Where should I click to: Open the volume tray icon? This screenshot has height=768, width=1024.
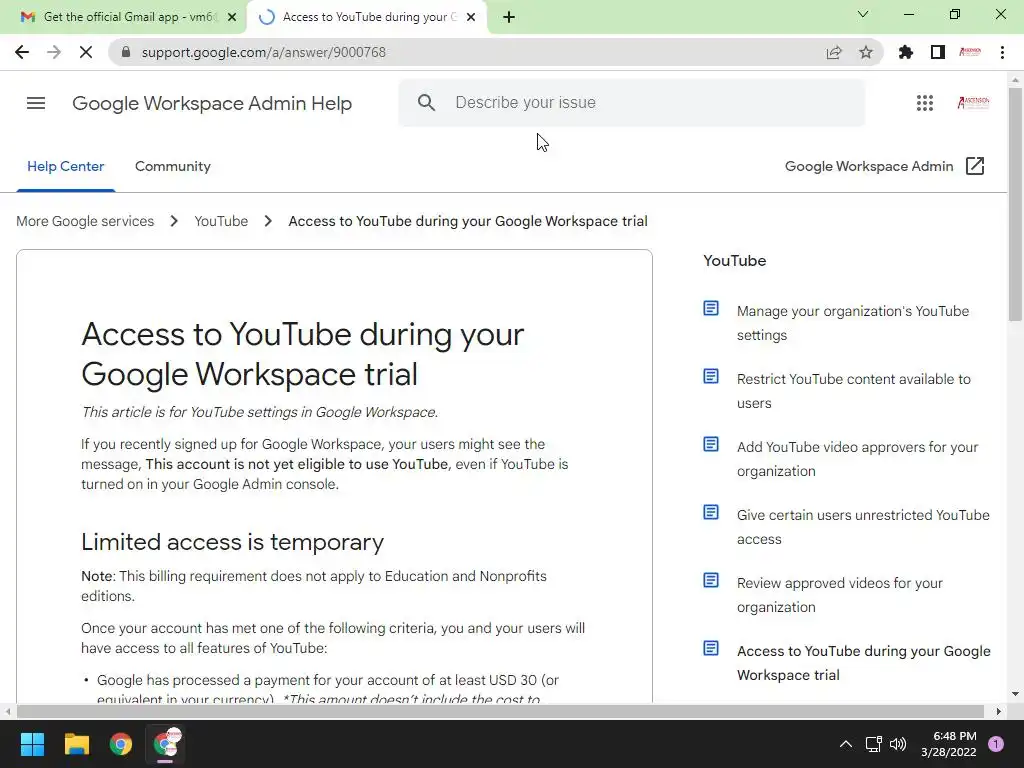(899, 744)
